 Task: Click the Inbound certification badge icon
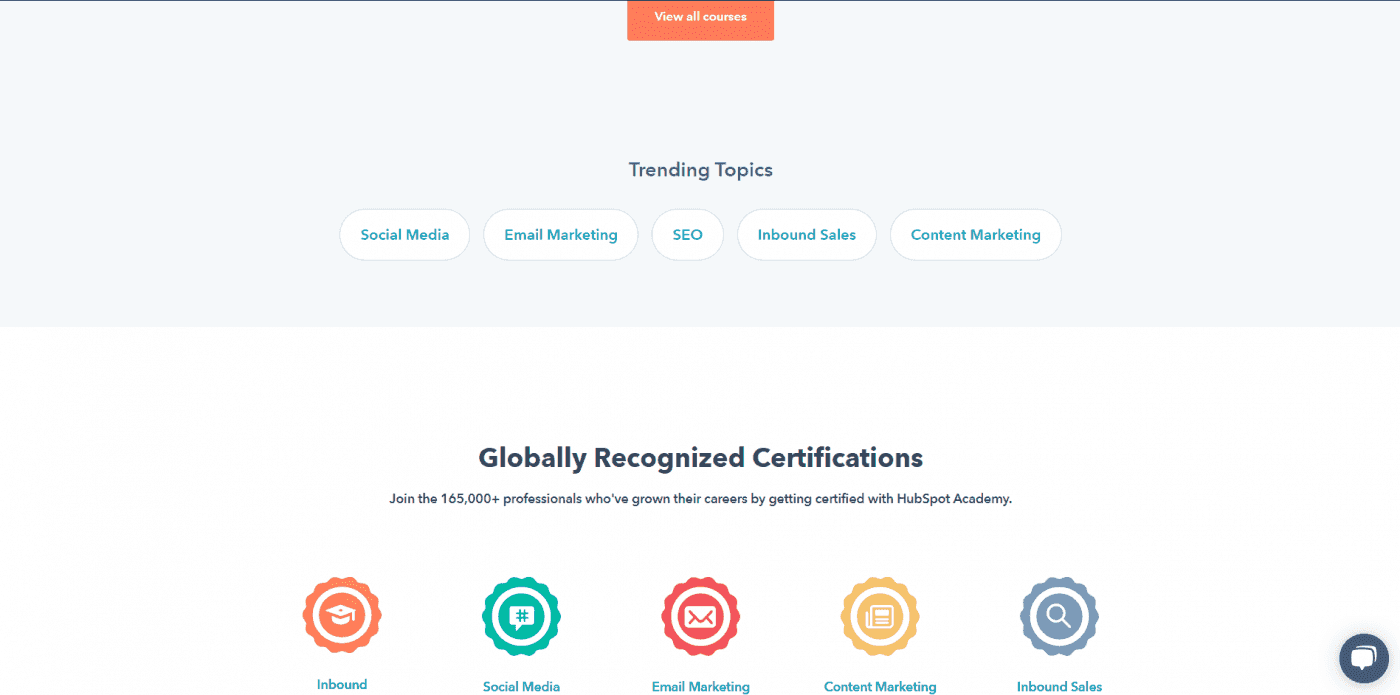coord(342,616)
